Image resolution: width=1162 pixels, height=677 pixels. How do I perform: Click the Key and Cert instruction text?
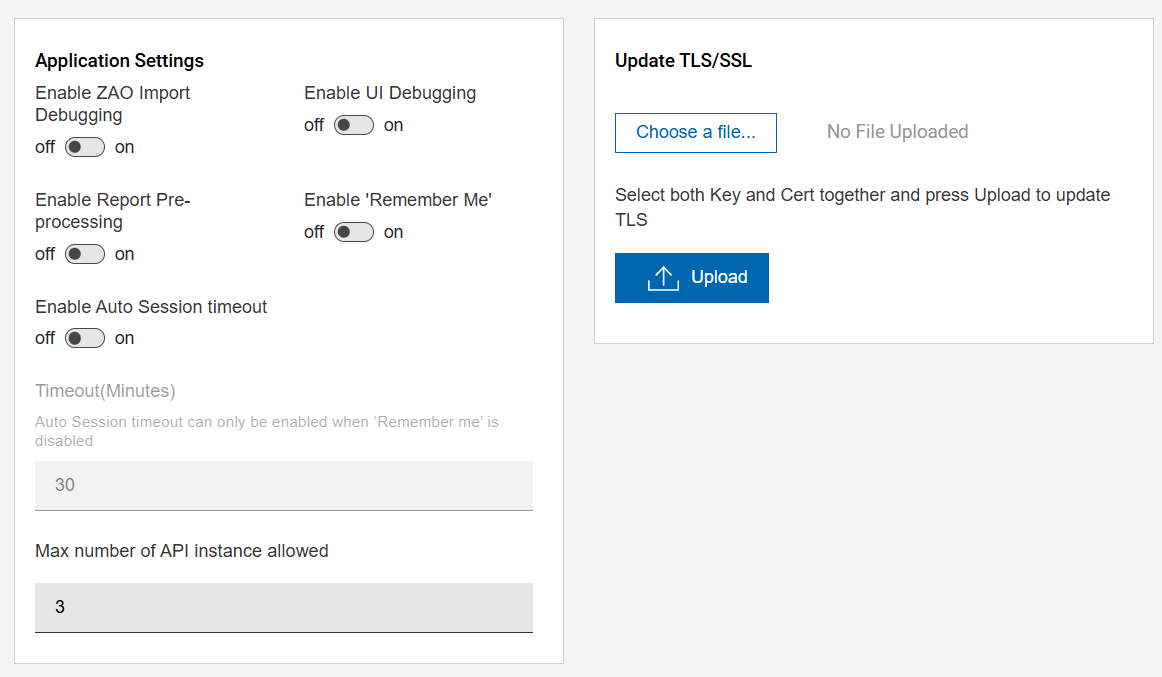(862, 196)
